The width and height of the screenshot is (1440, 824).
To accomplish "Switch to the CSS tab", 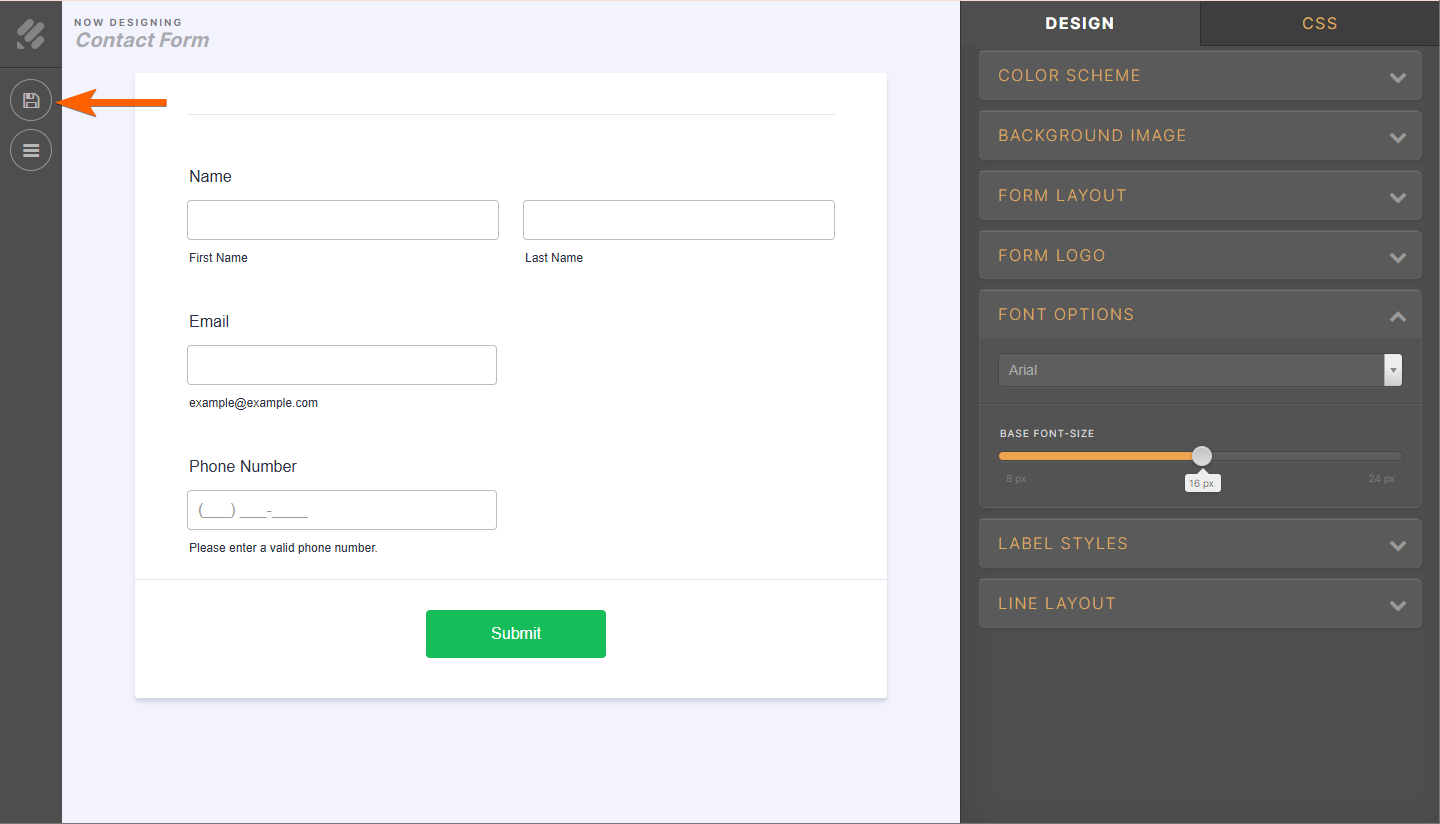I will pyautogui.click(x=1319, y=23).
